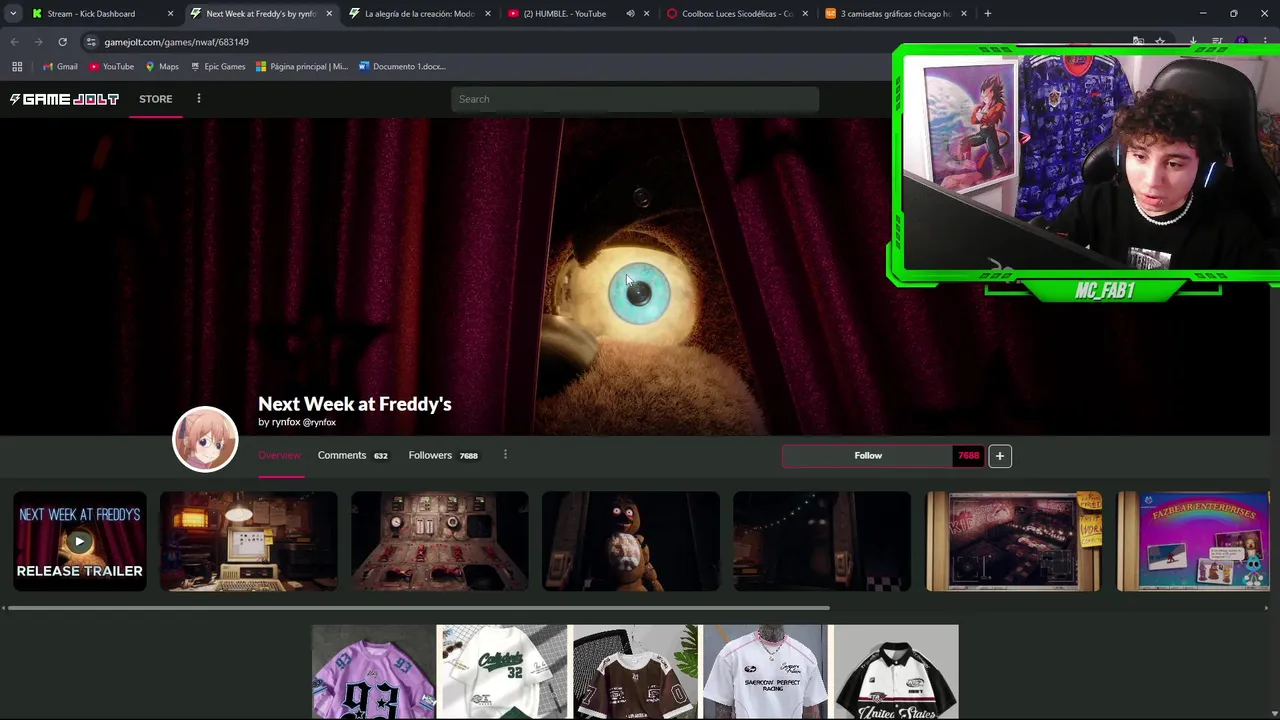1280x720 pixels.
Task: Click the Game Jolt logo
Action: (64, 99)
